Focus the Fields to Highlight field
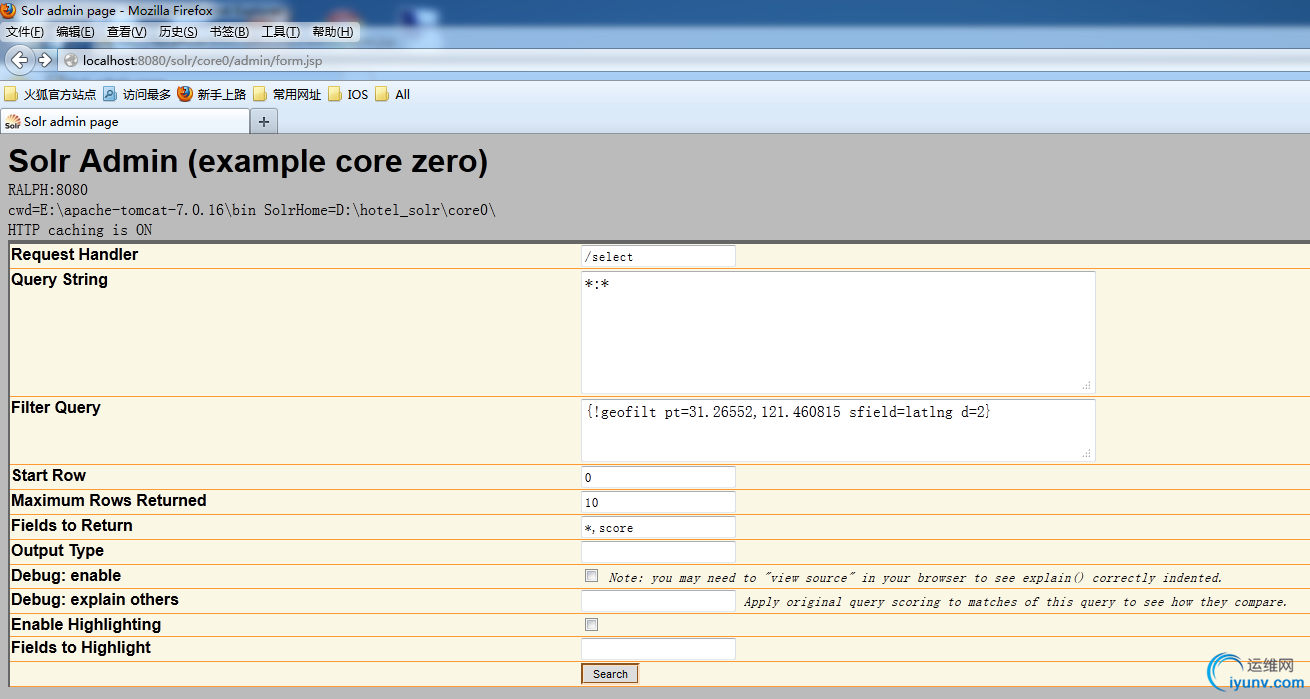1310x699 pixels. (x=658, y=649)
